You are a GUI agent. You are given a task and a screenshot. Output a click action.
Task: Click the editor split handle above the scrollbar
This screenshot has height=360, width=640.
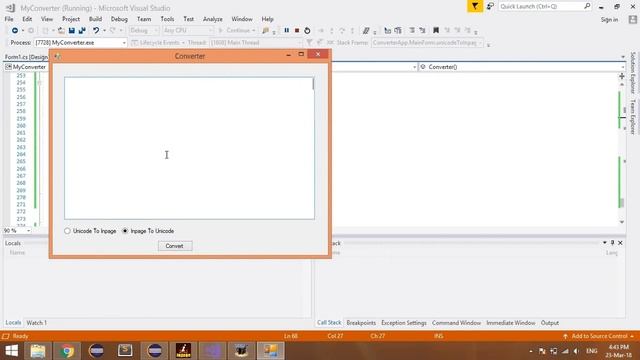pos(622,76)
